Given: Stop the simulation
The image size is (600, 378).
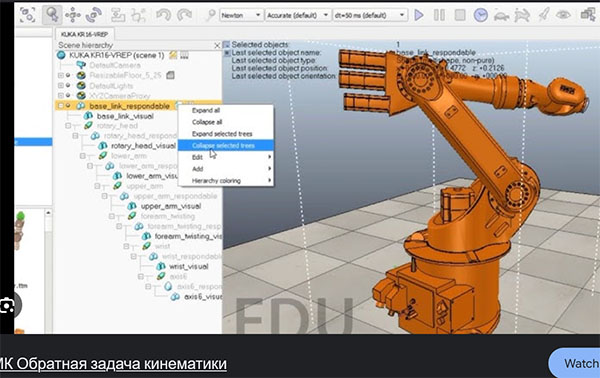Looking at the screenshot, I should coord(460,15).
